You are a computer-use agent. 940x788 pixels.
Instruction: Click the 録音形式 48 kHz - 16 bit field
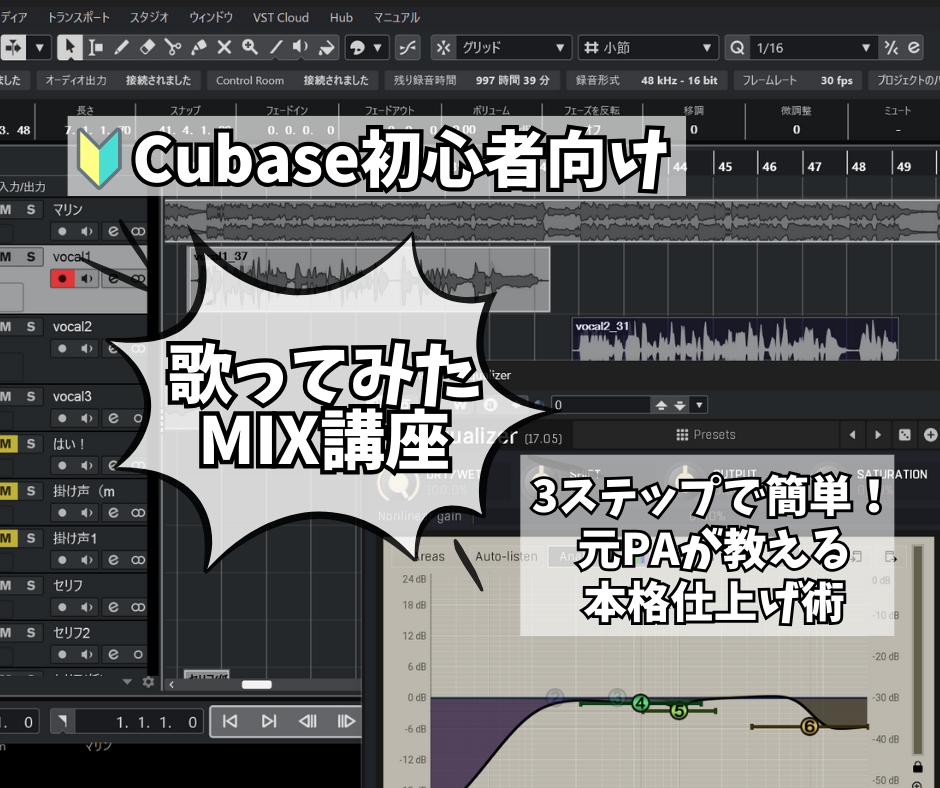pyautogui.click(x=647, y=80)
